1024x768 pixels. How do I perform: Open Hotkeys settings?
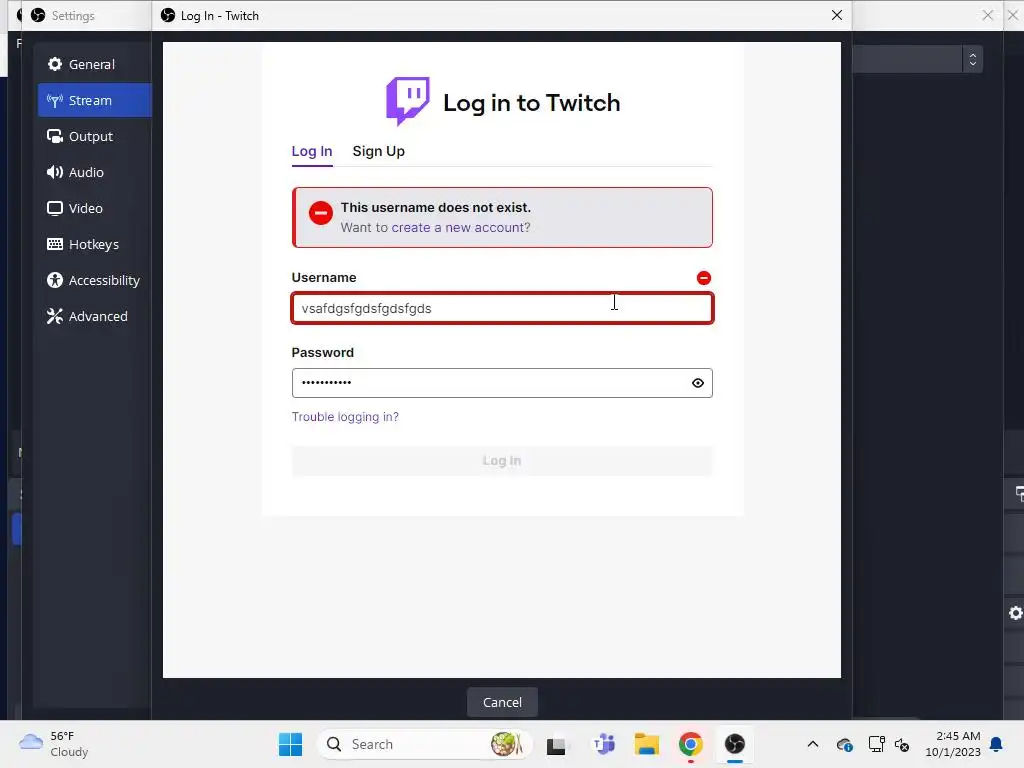[94, 244]
